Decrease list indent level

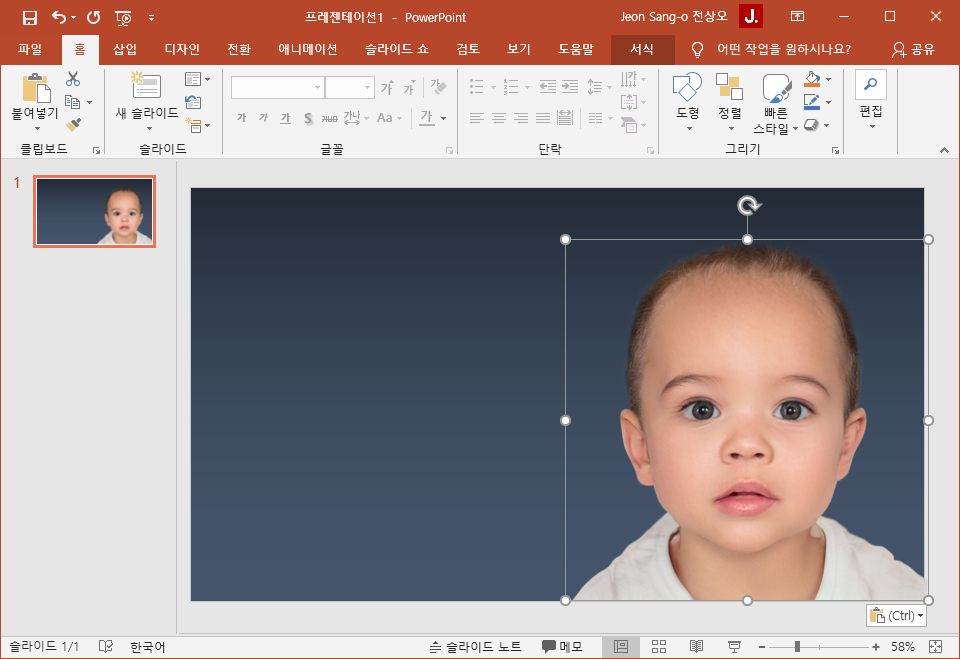pos(547,87)
